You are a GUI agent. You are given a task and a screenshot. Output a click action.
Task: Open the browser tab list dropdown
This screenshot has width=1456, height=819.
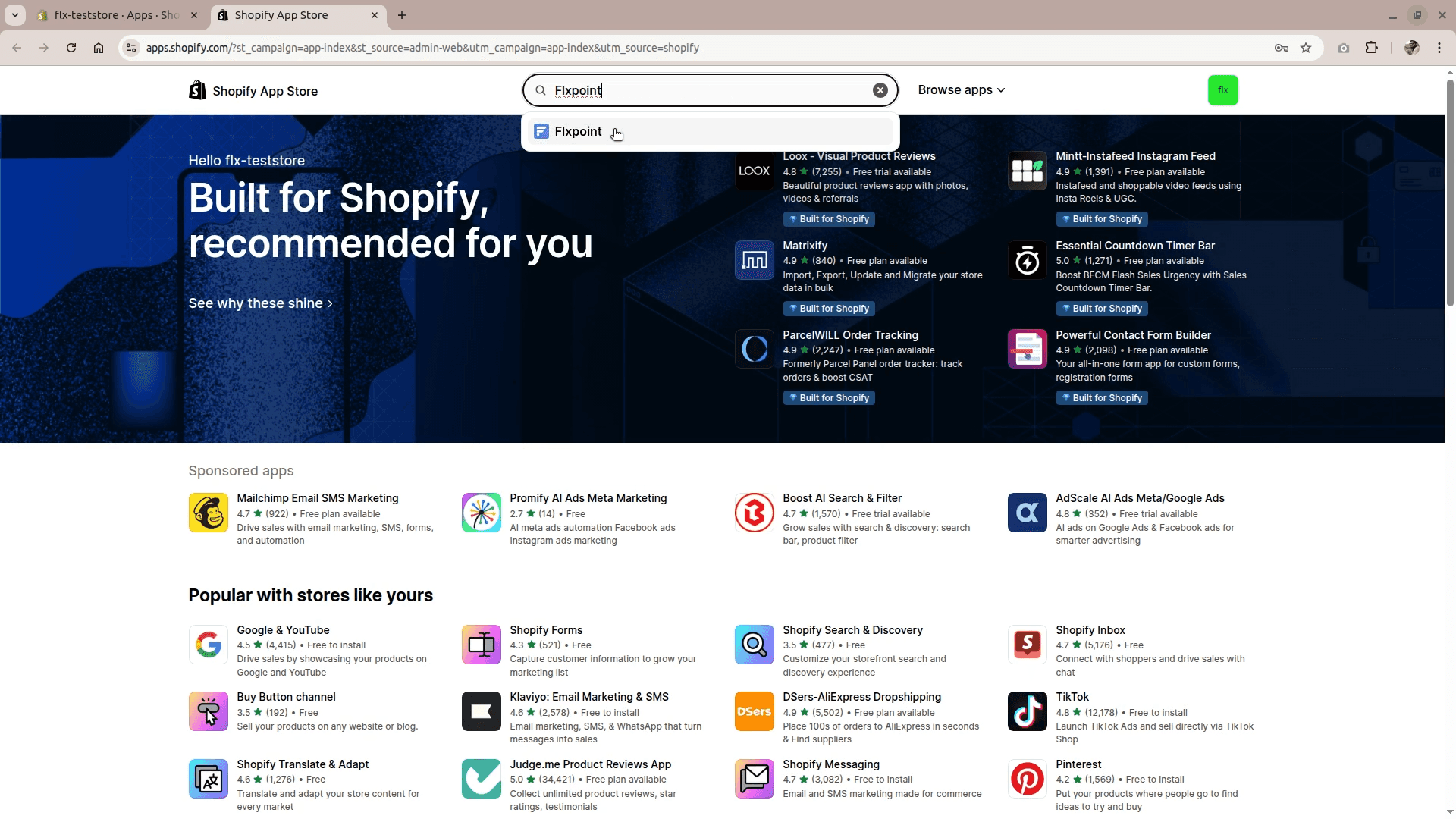(15, 15)
